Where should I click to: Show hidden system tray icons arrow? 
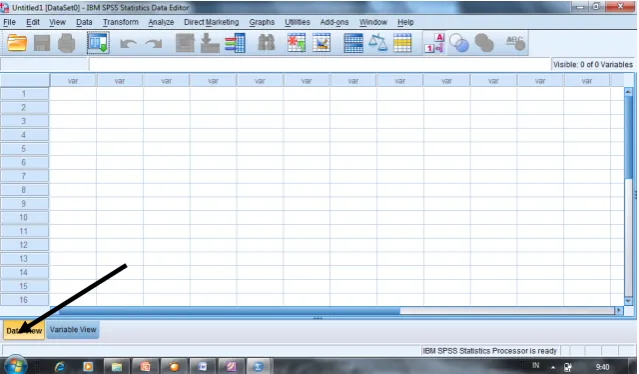click(x=553, y=367)
